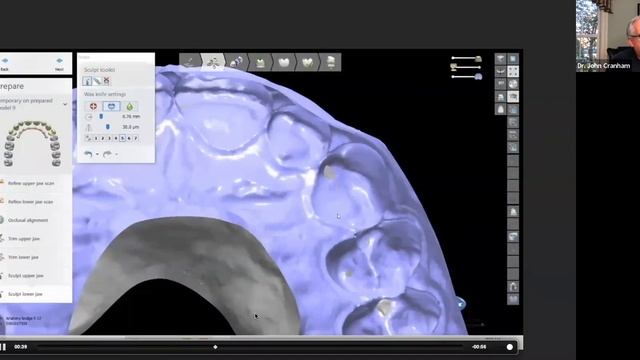Click the workflow step right after Prepare
This screenshot has width=640, height=360.
236,62
